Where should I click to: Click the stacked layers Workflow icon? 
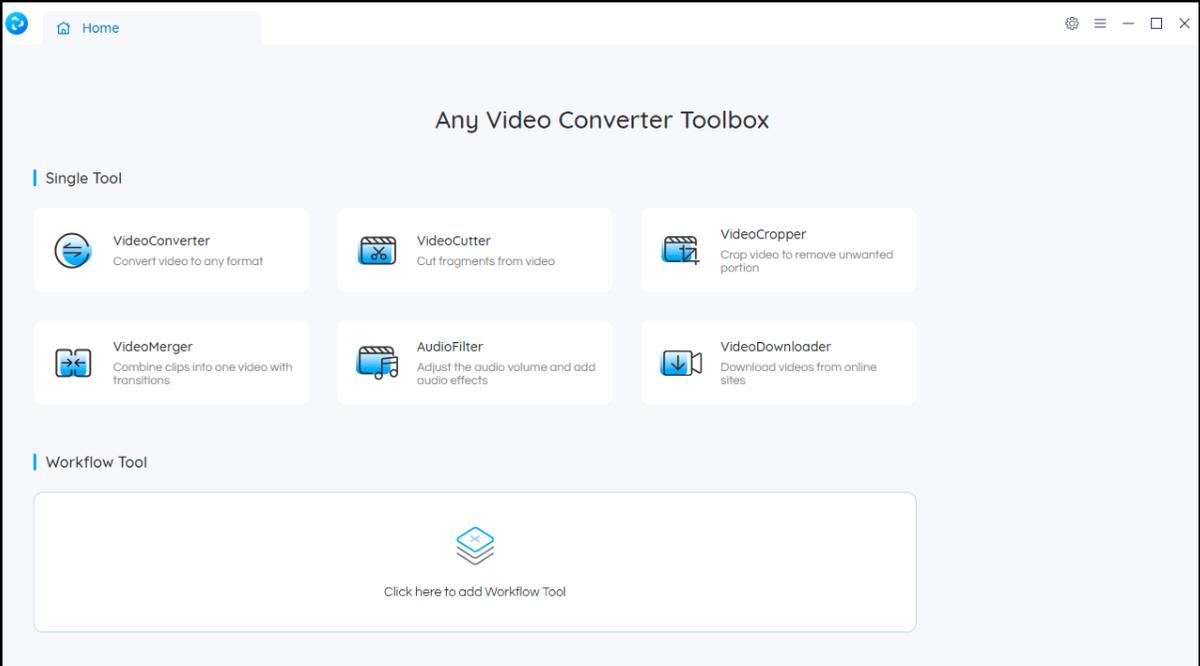coord(475,546)
